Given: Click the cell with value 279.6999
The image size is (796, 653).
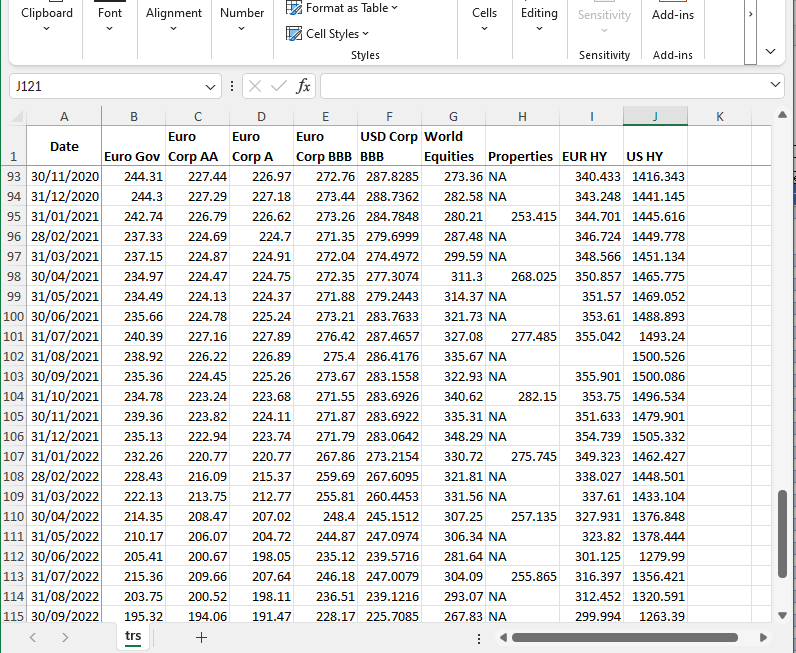Looking at the screenshot, I should pos(389,237).
